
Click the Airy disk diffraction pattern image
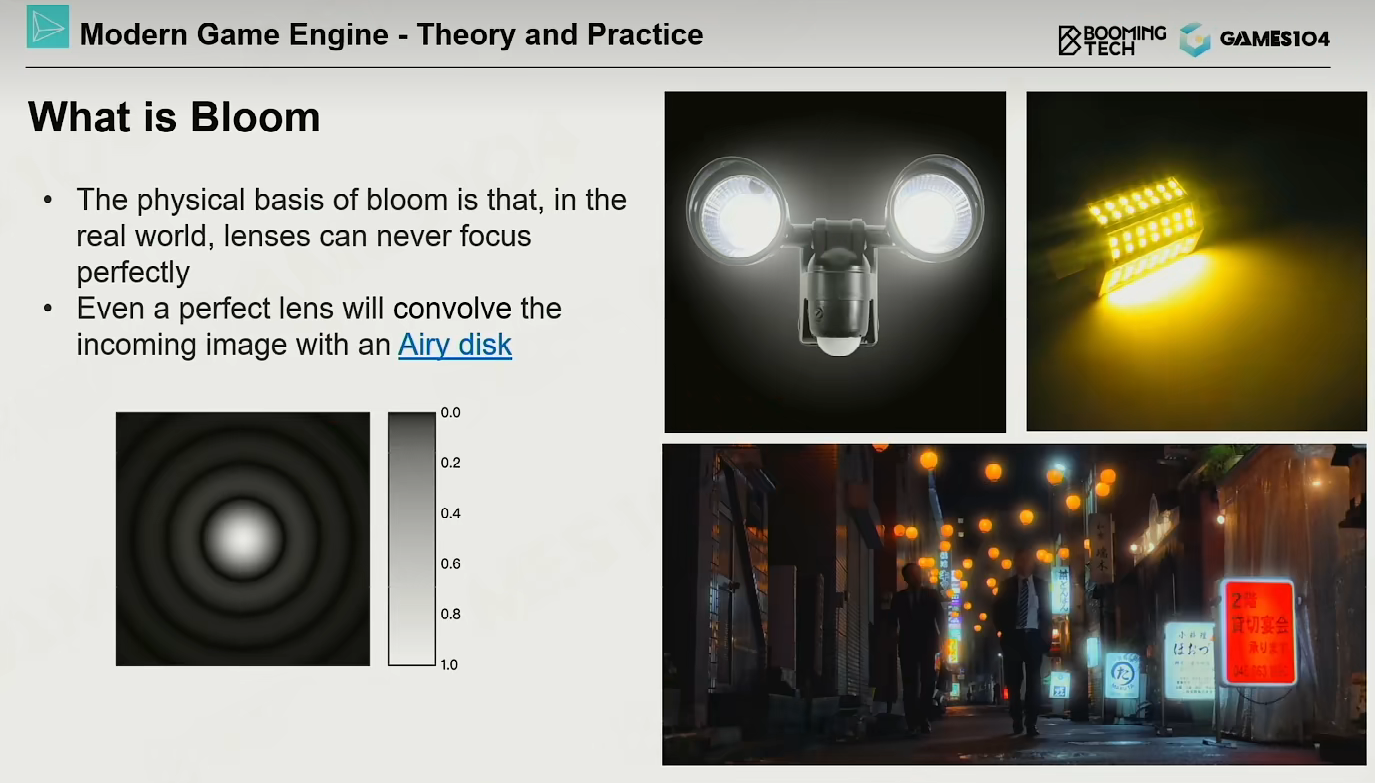(243, 539)
